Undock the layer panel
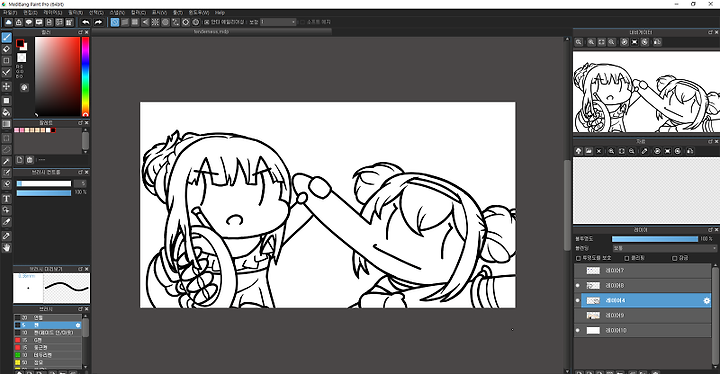This screenshot has width=720, height=374. pos(710,230)
